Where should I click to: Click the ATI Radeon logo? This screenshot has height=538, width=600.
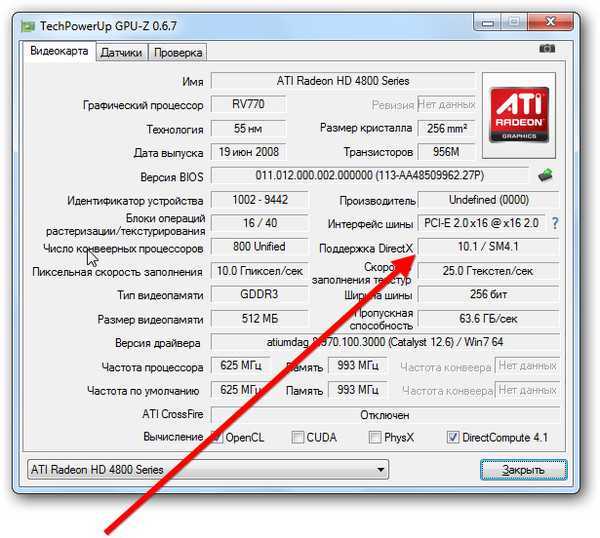(519, 115)
